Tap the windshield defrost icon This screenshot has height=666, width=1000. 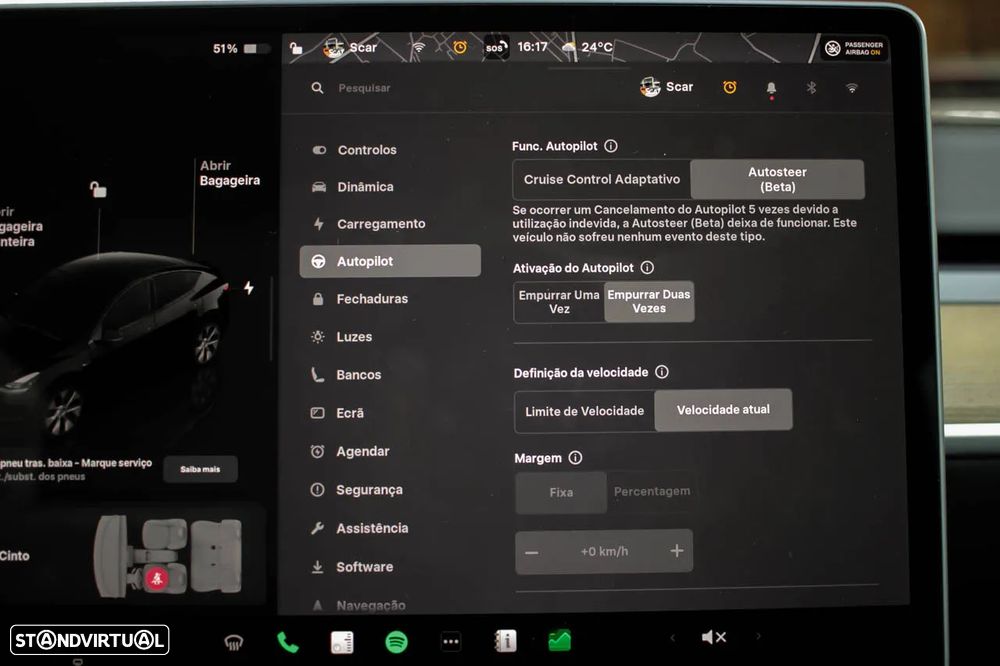(x=234, y=642)
